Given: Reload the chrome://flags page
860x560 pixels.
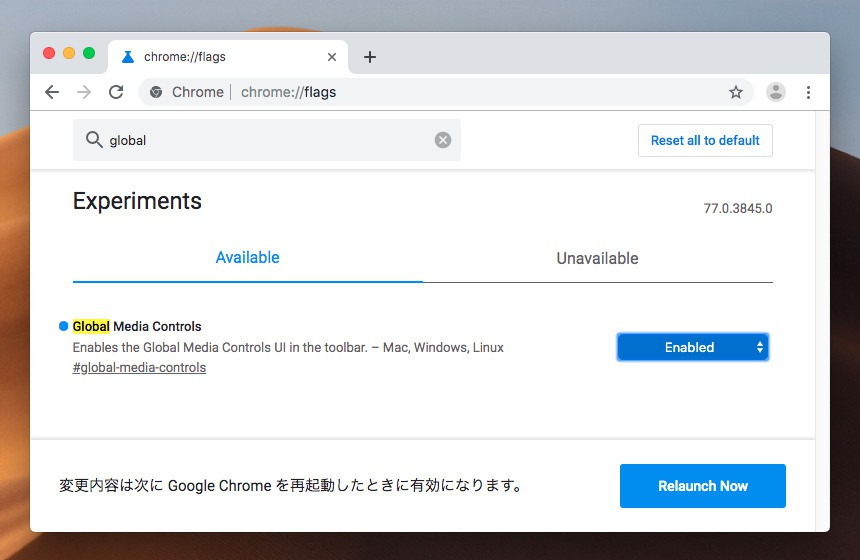Looking at the screenshot, I should click(x=116, y=92).
